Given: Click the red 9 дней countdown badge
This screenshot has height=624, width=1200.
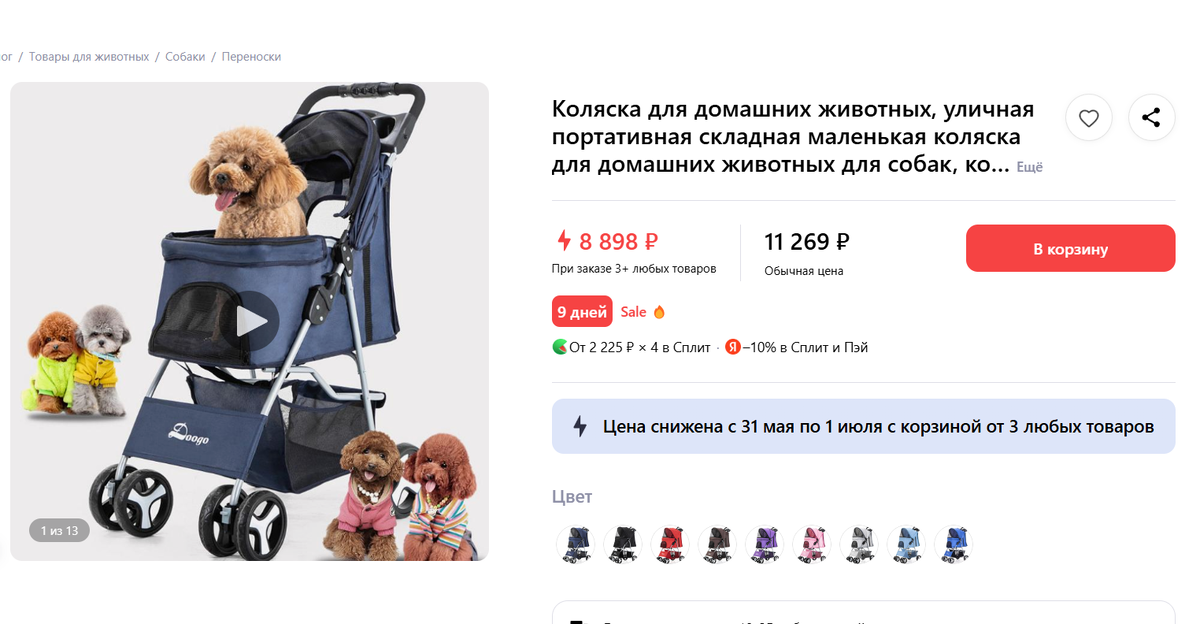Looking at the screenshot, I should point(582,312).
